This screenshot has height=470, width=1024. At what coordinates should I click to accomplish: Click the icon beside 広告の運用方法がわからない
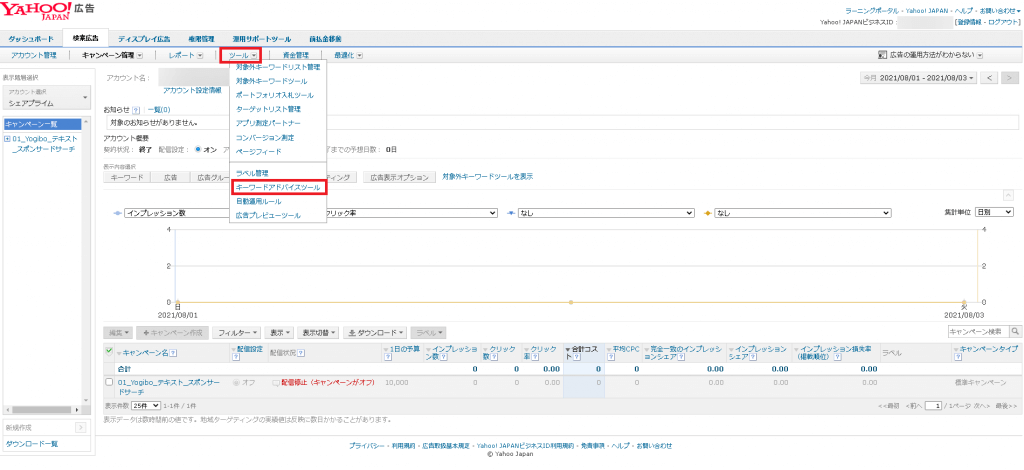(882, 55)
